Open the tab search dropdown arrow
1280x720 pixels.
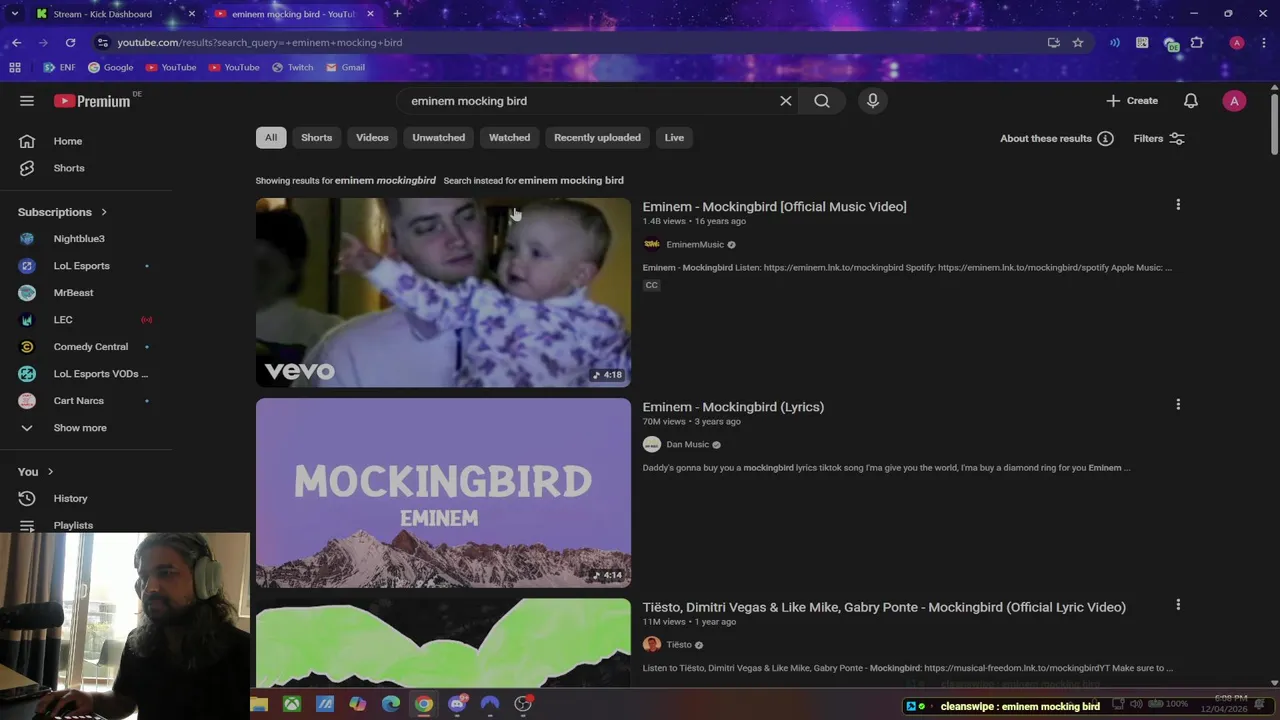[14, 14]
